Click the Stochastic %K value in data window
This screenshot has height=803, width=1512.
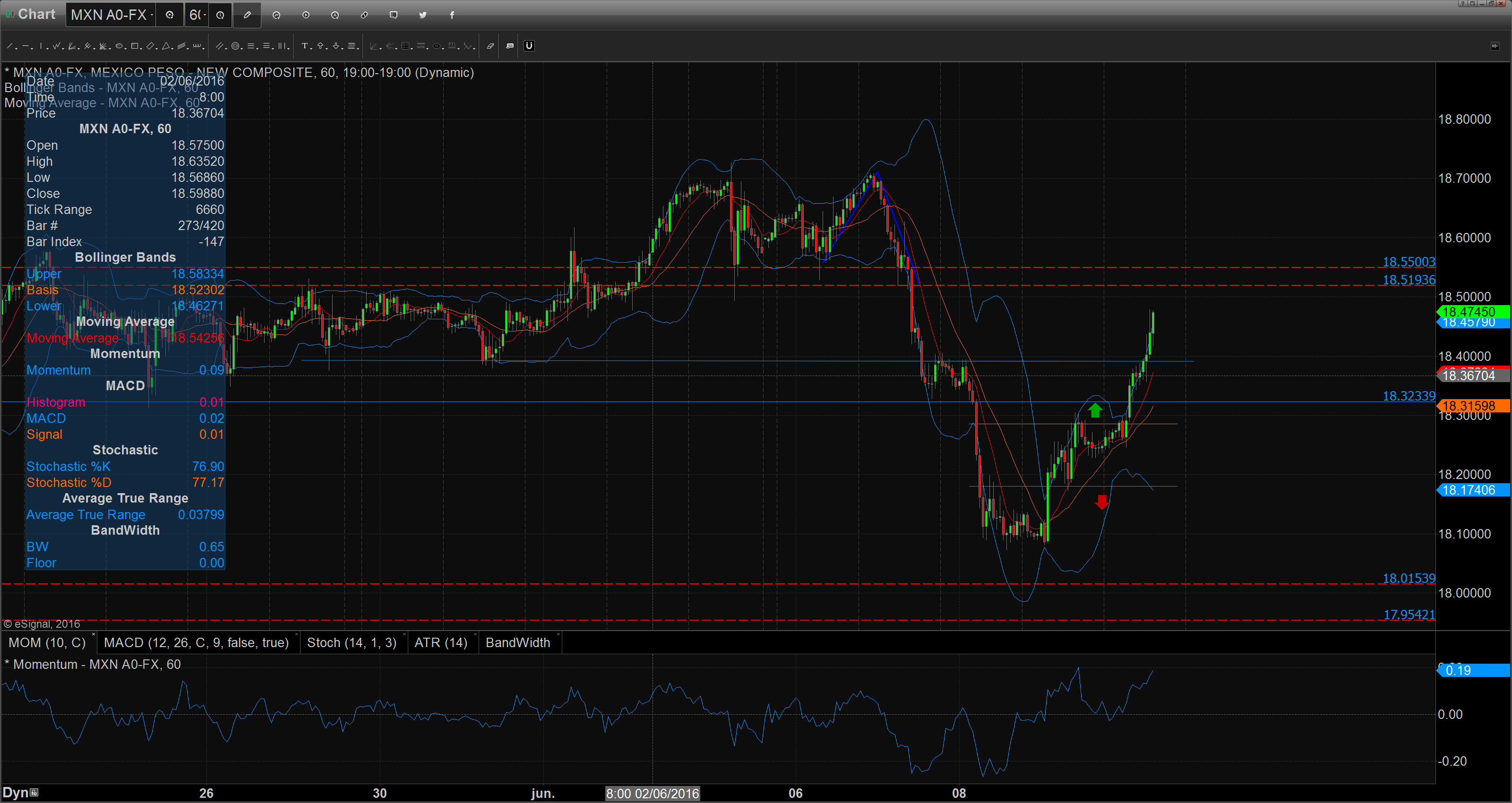[208, 467]
